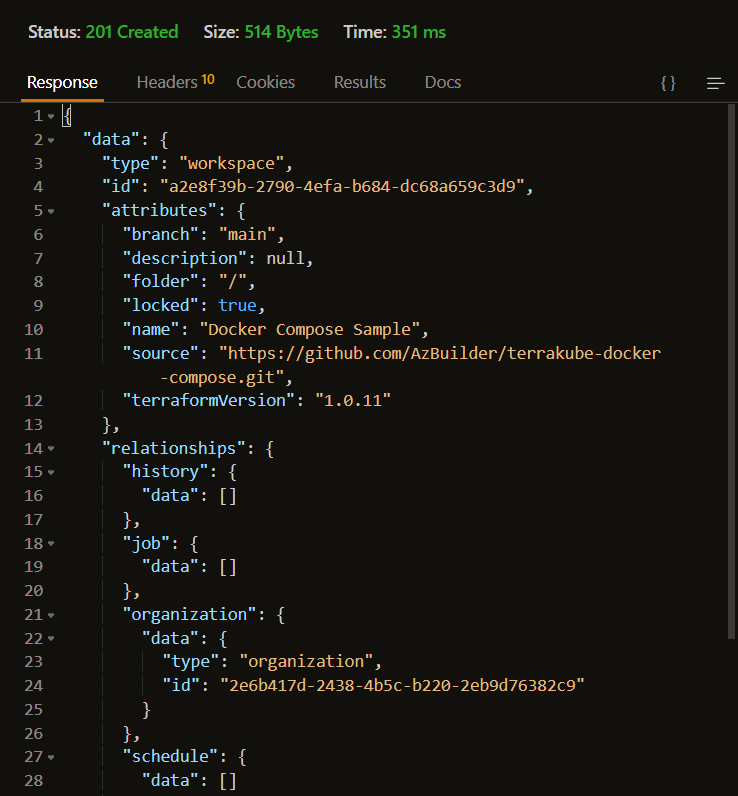Fold the organization "data" object on line 22

(51, 639)
